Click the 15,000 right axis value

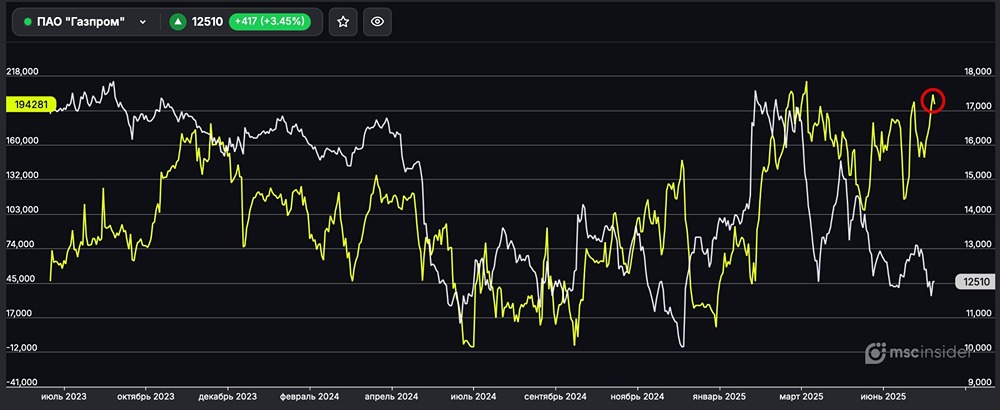pyautogui.click(x=979, y=175)
